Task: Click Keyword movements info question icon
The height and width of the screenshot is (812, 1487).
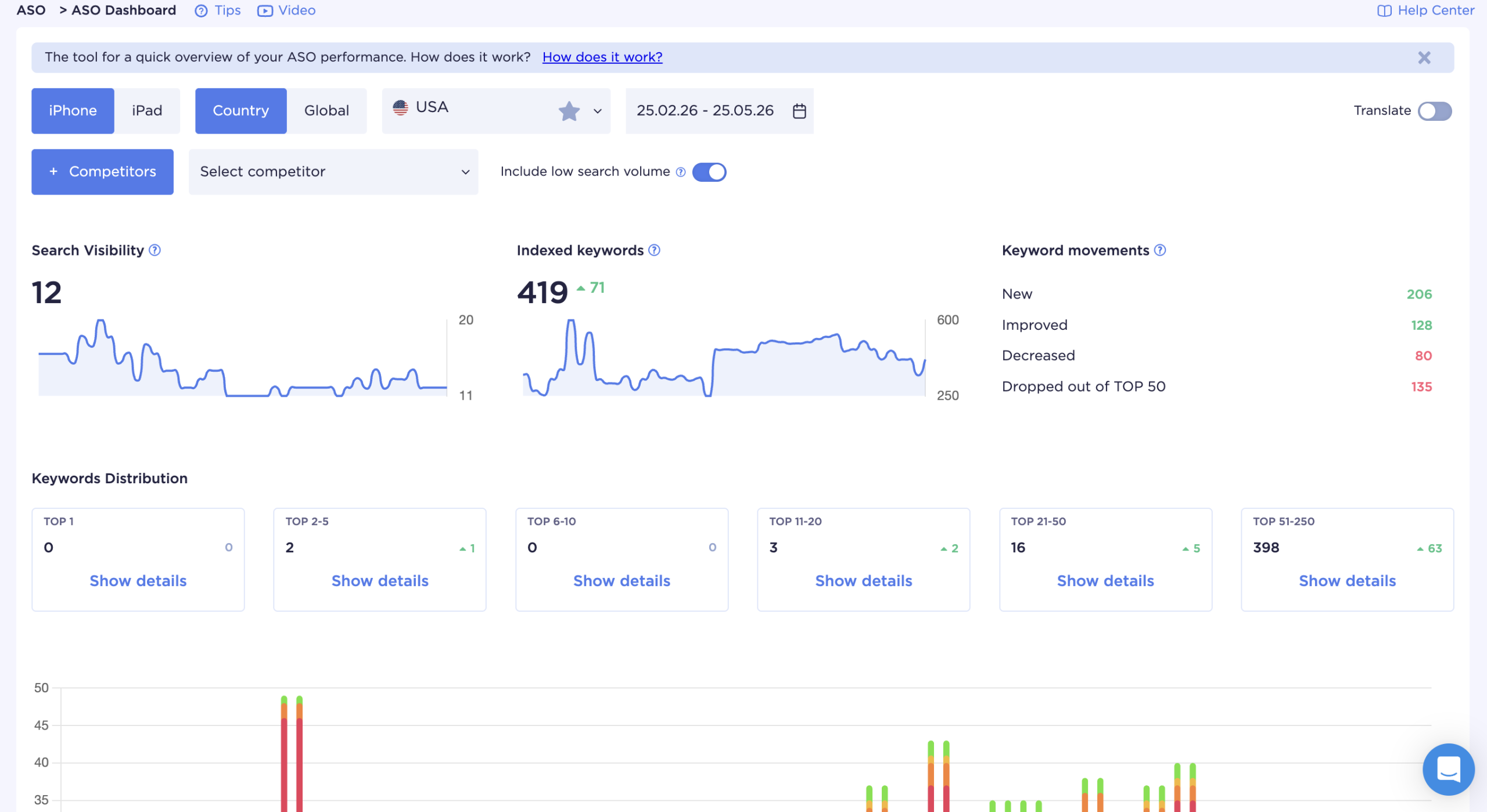Action: 1160,250
